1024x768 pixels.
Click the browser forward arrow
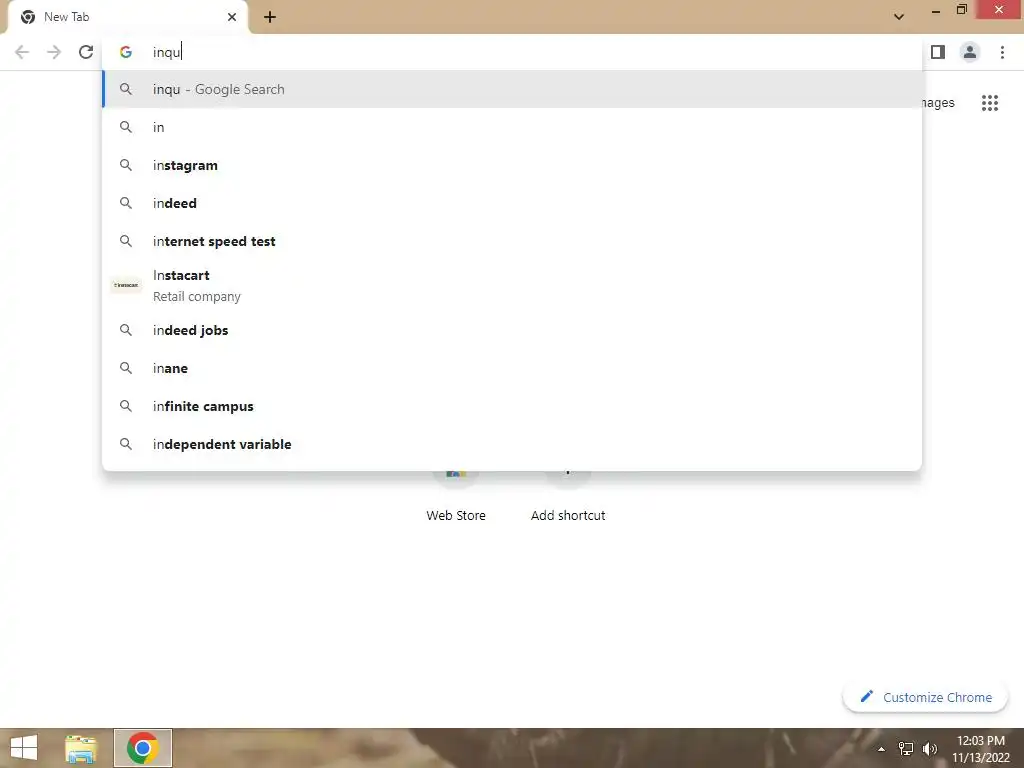54,52
